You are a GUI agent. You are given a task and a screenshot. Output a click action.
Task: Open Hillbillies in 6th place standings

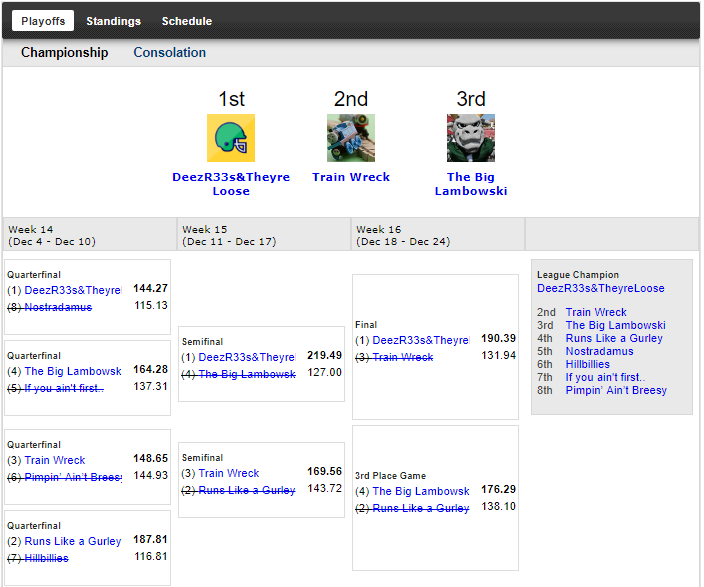[588, 364]
